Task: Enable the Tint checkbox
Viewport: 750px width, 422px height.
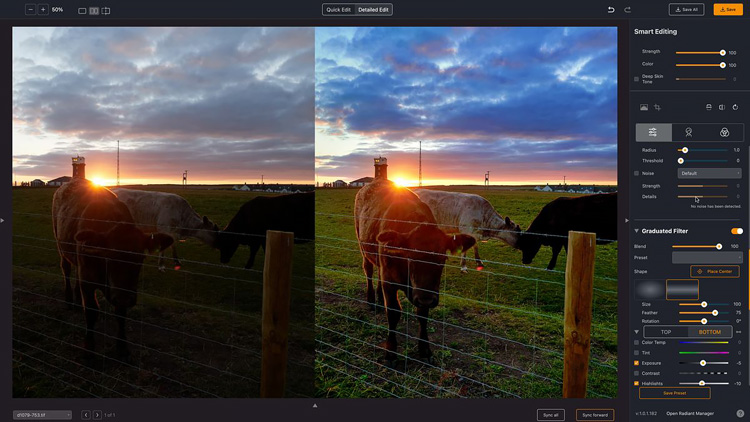Action: tap(636, 353)
